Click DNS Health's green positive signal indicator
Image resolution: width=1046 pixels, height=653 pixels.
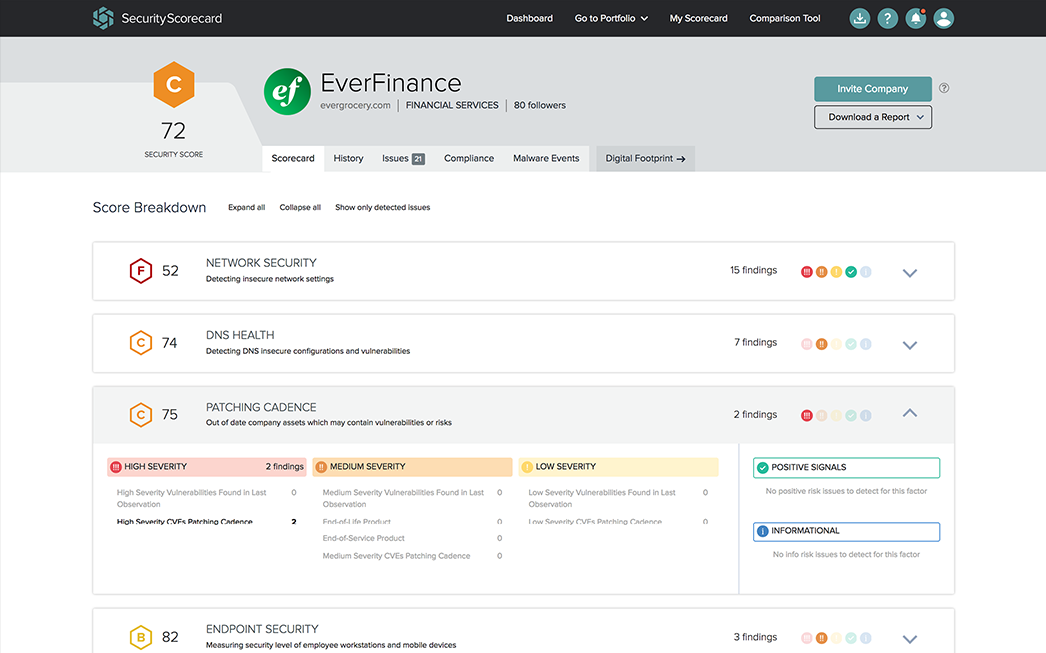click(x=851, y=344)
